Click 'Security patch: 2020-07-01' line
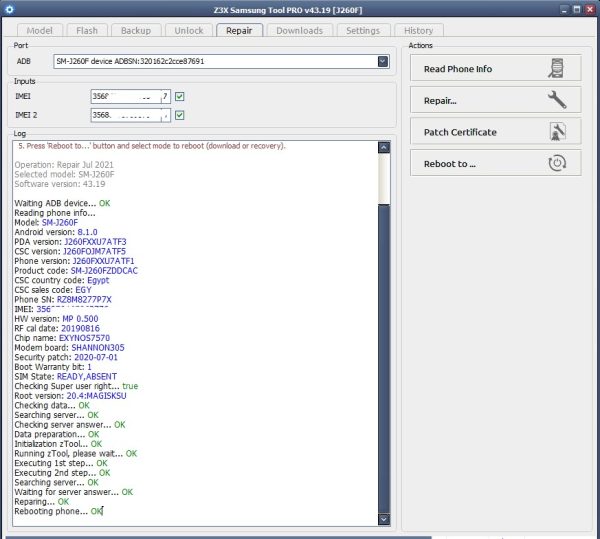The width and height of the screenshot is (600, 539). click(66, 357)
